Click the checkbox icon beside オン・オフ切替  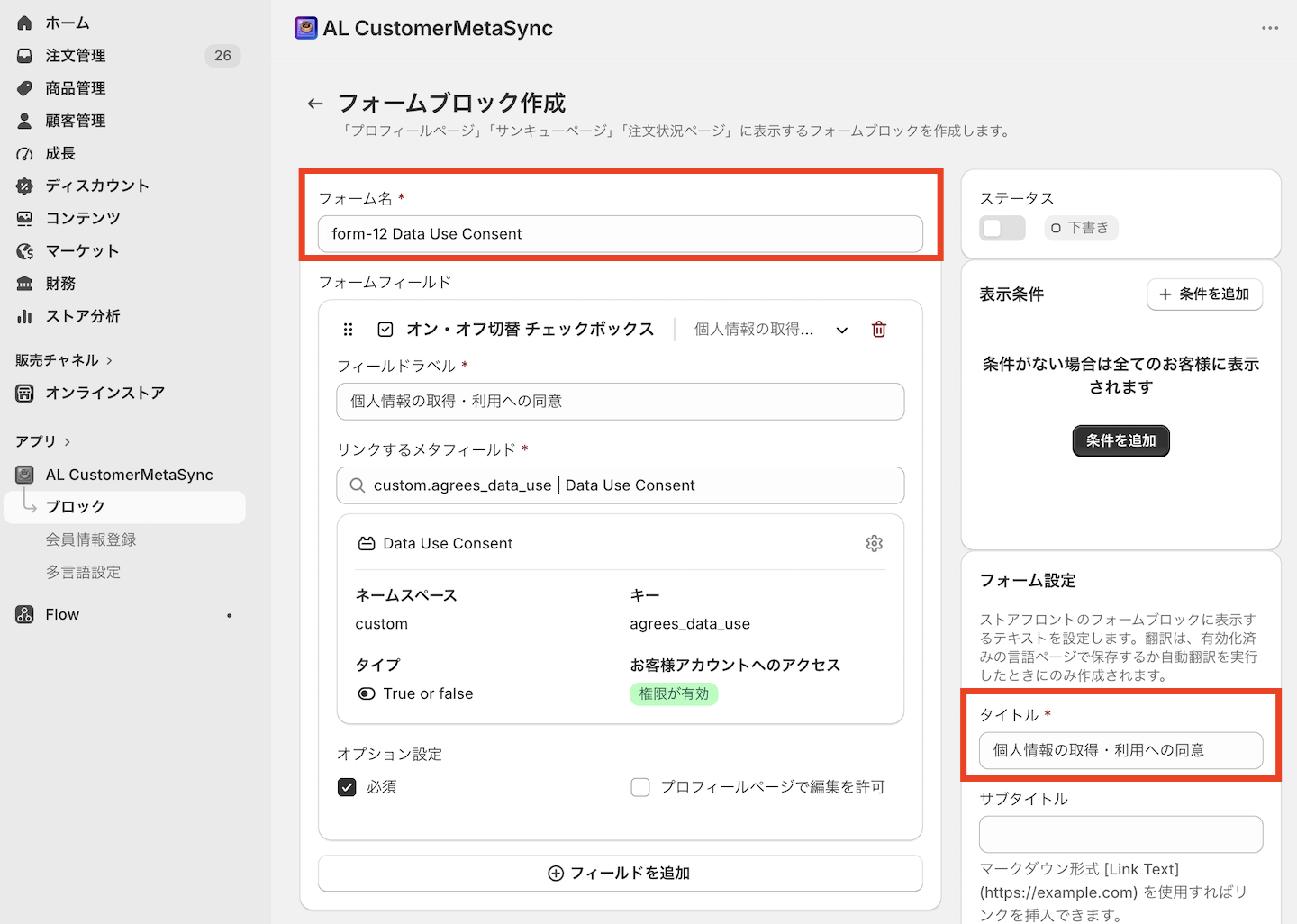pos(385,330)
